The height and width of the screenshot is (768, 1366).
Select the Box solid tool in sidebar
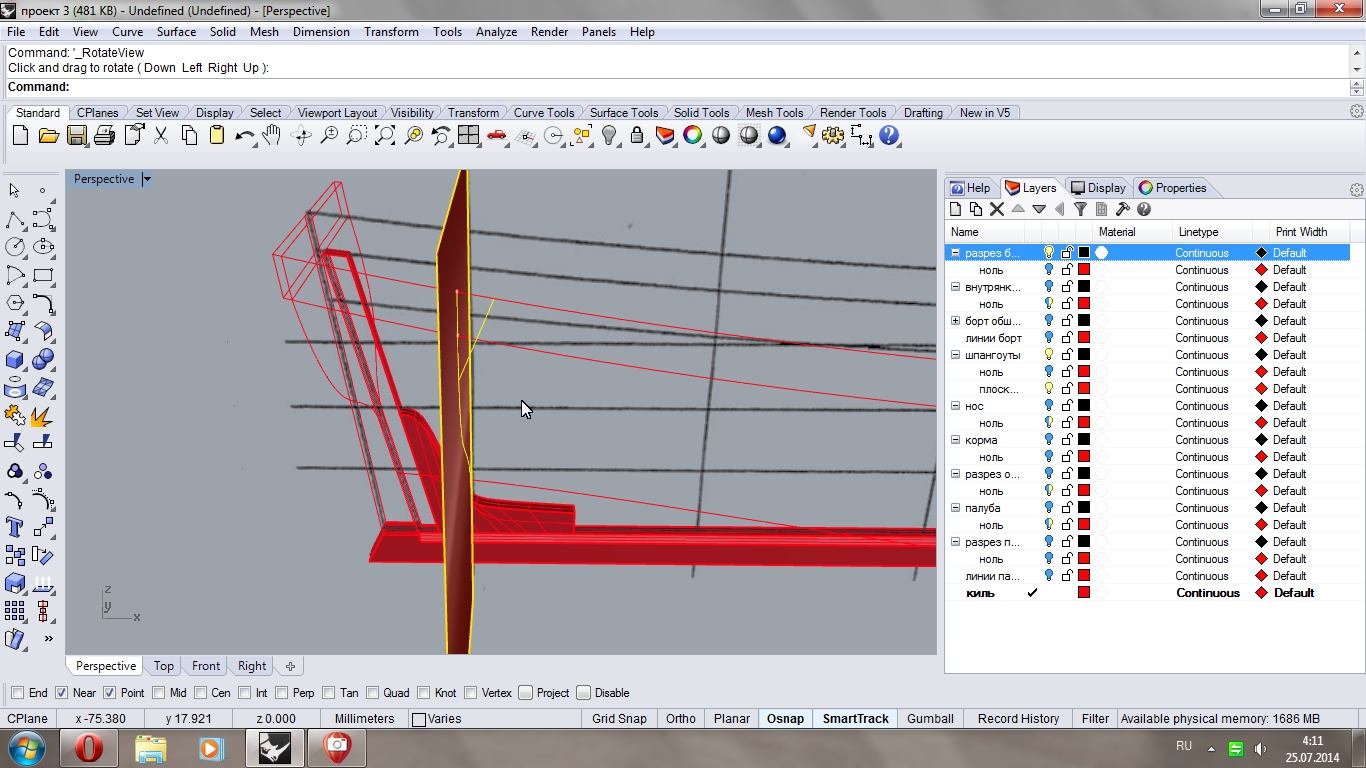[15, 360]
